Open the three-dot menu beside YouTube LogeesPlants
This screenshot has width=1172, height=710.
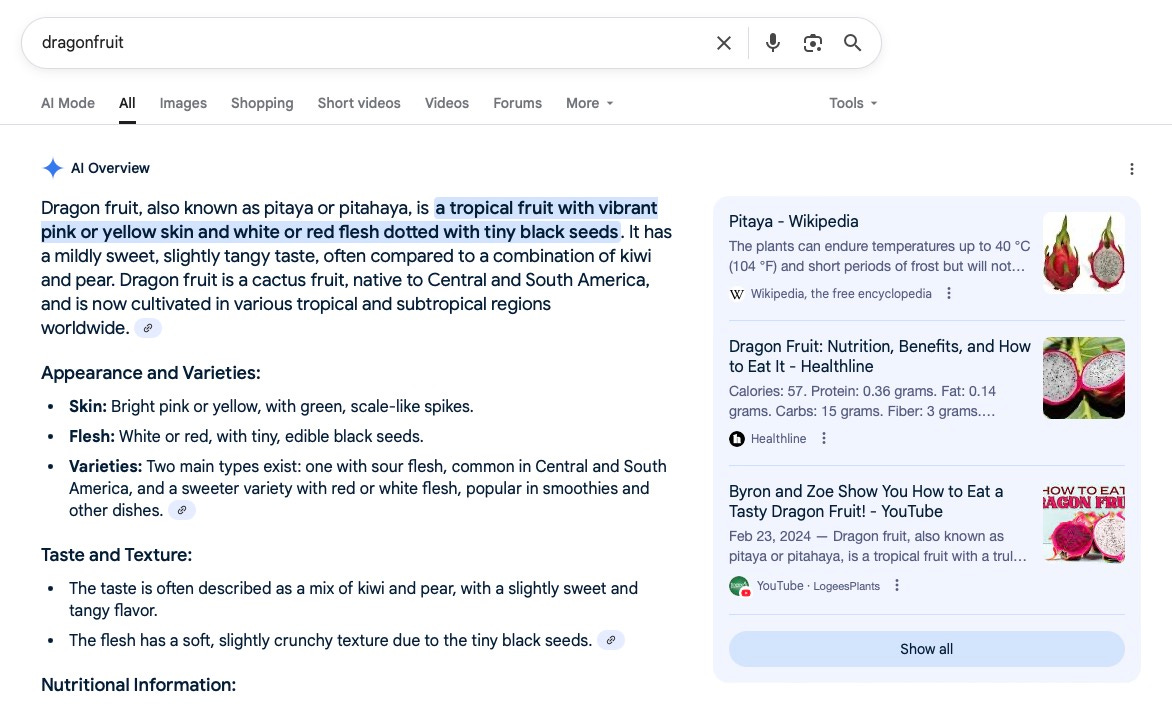(897, 585)
